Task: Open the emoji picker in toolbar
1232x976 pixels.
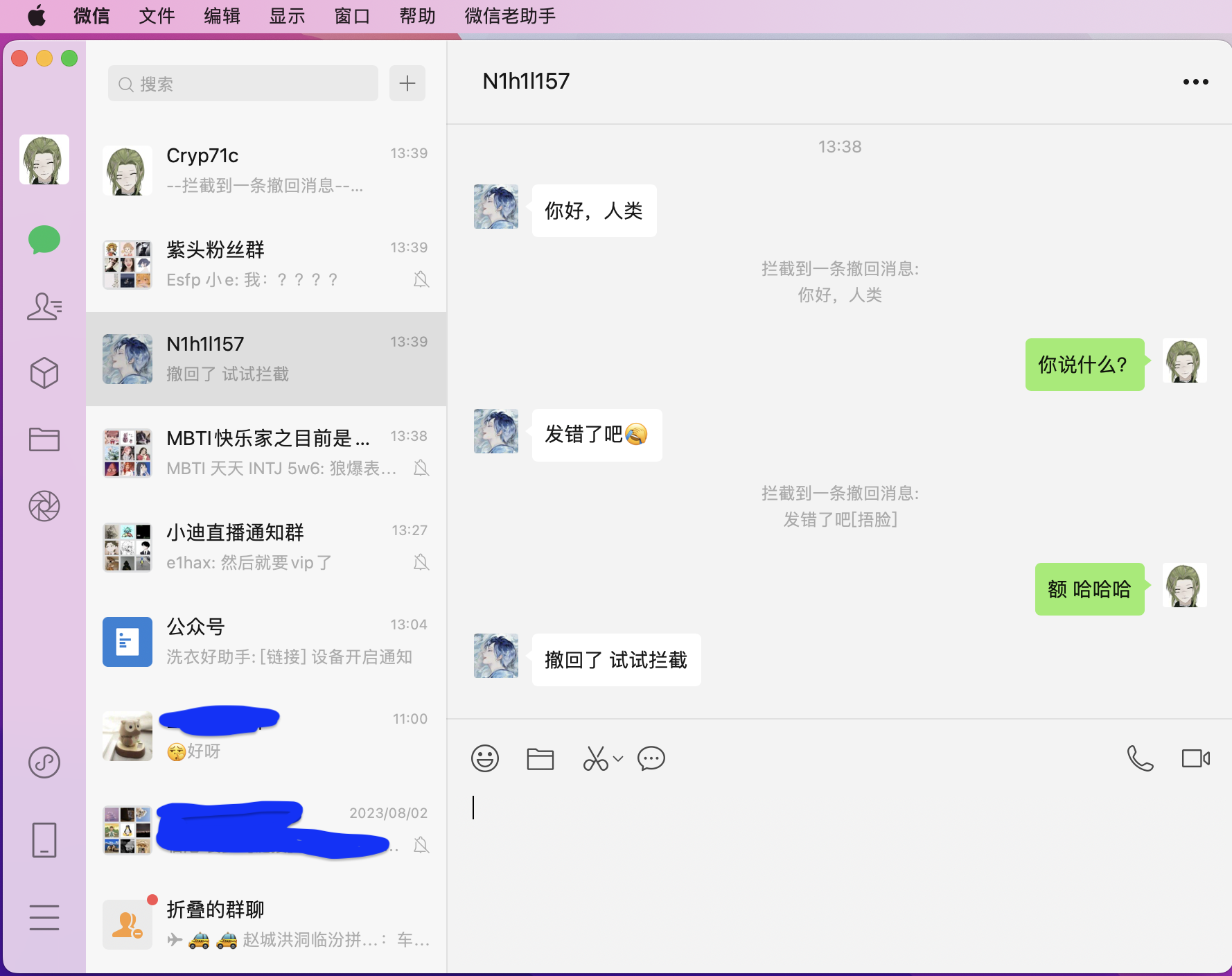Action: 485,758
